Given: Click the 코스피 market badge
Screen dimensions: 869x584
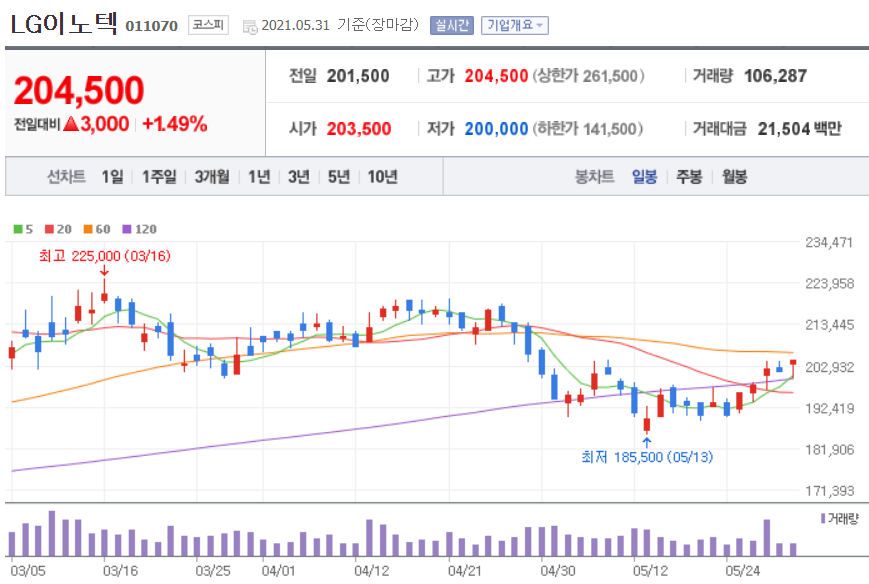Looking at the screenshot, I should (x=208, y=25).
